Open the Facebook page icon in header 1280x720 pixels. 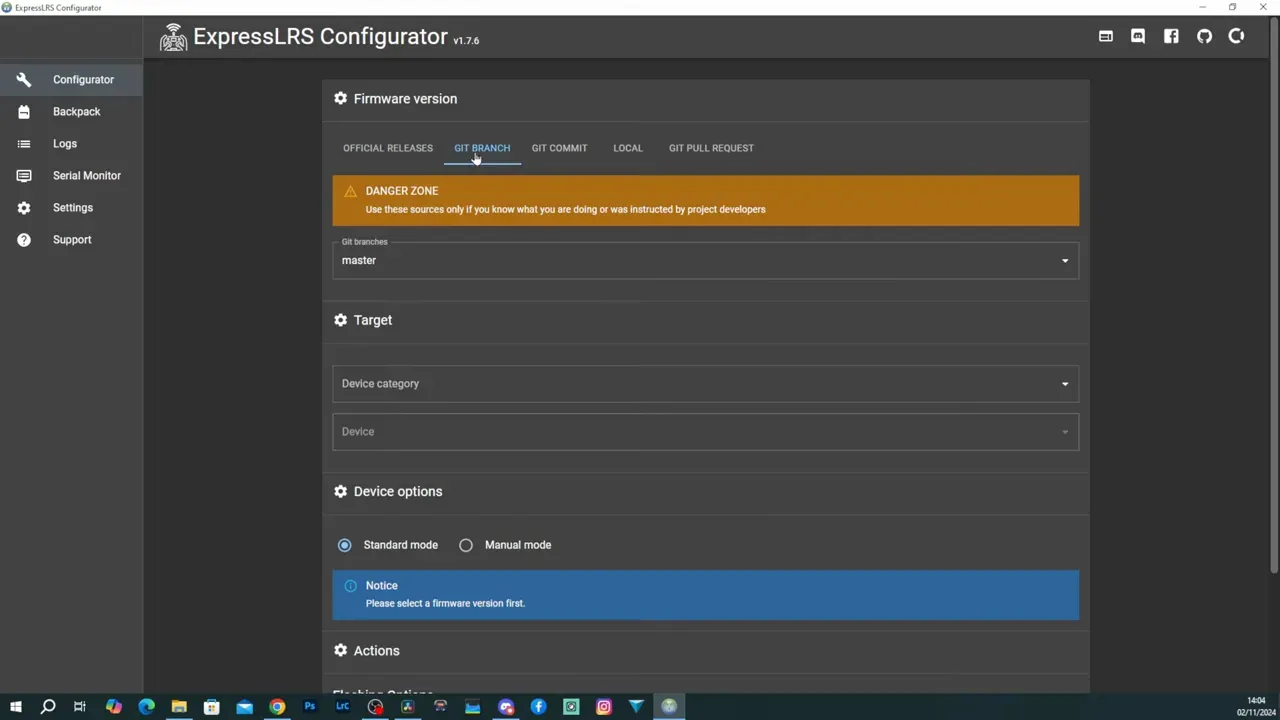pyautogui.click(x=1171, y=36)
